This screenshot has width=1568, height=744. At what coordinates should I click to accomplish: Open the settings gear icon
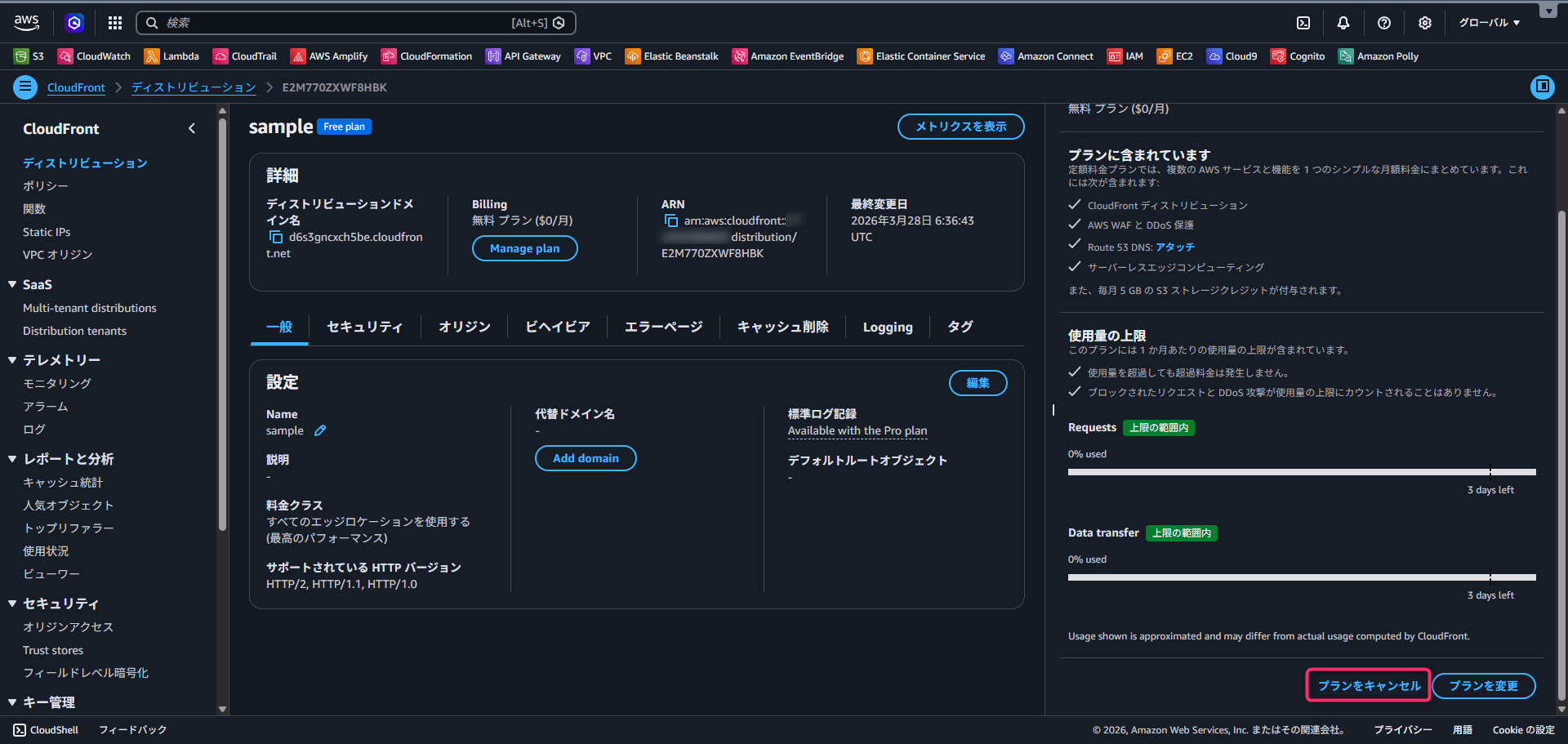coord(1425,23)
